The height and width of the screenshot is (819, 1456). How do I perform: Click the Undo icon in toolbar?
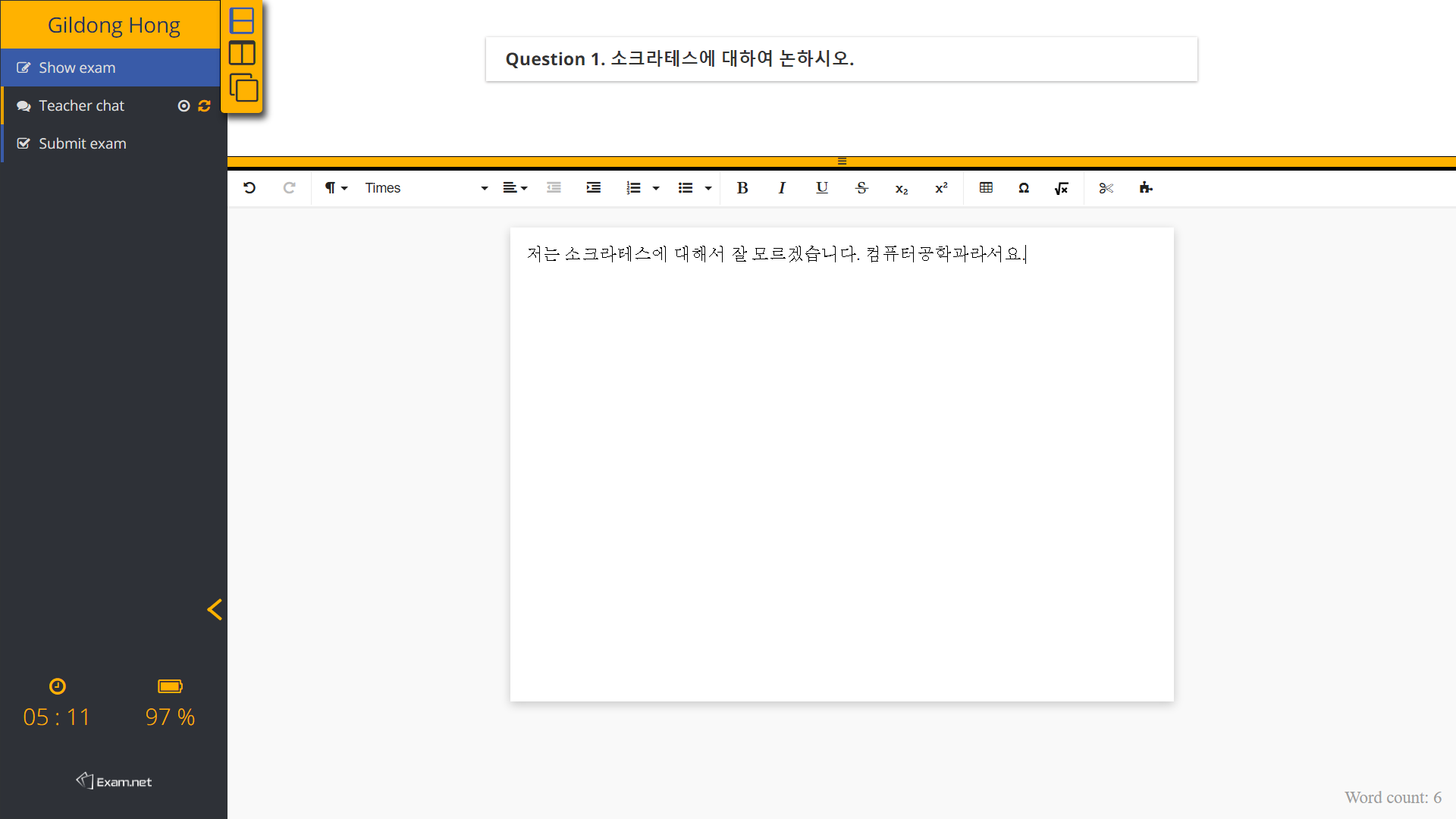click(249, 188)
